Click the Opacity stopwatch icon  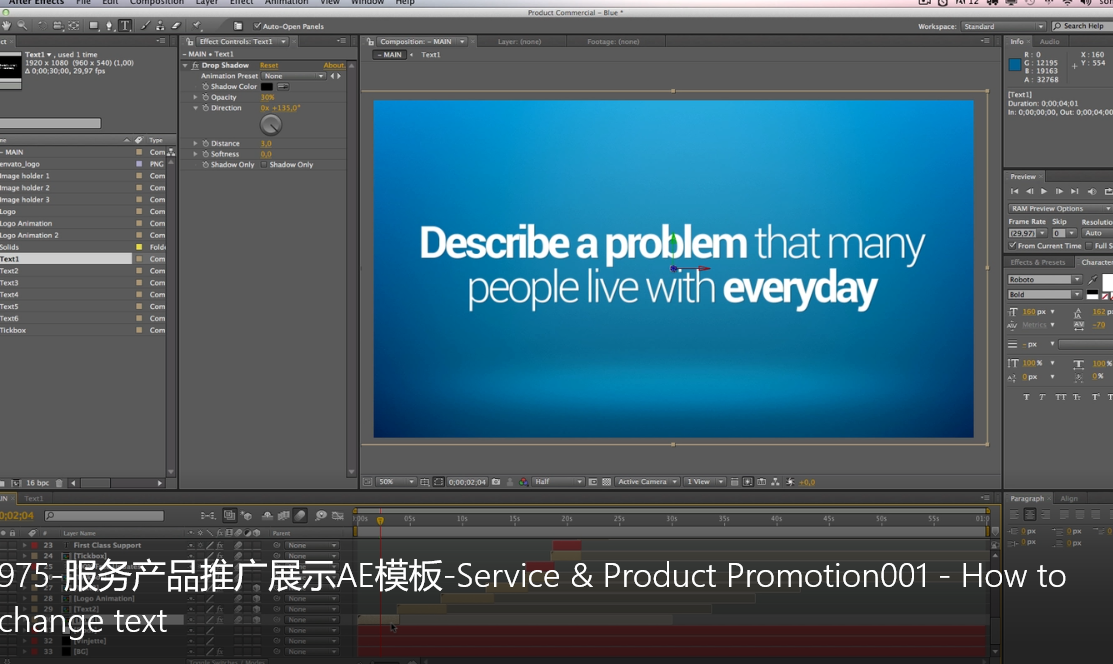pyautogui.click(x=205, y=97)
